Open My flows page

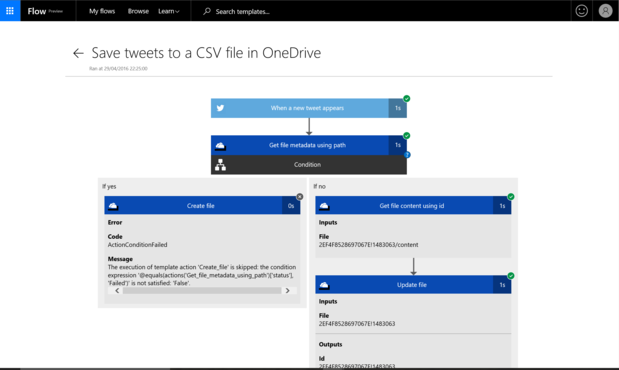pos(102,11)
